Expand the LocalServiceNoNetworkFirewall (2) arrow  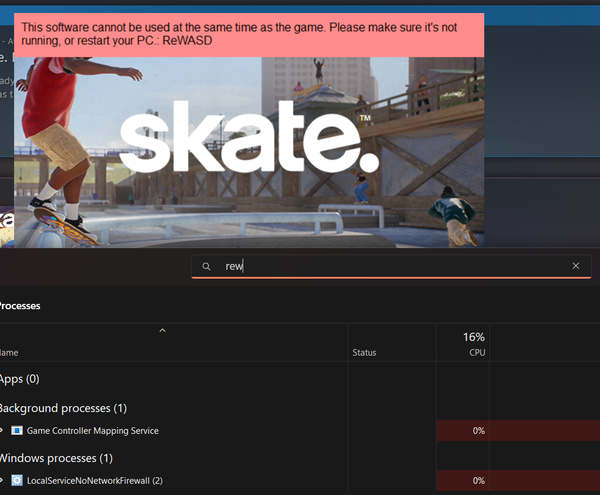pyautogui.click(x=2, y=480)
